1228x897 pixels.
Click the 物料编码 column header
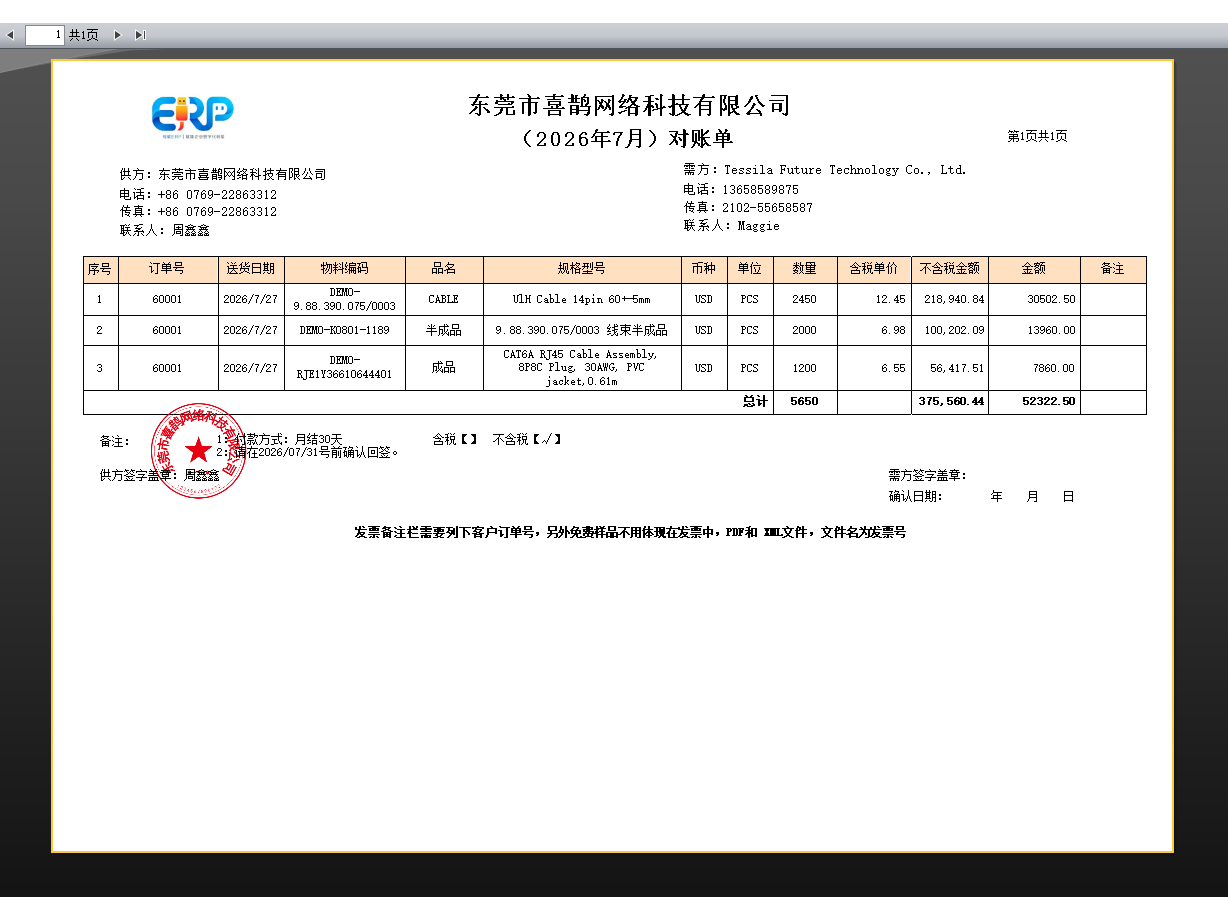[x=345, y=269]
